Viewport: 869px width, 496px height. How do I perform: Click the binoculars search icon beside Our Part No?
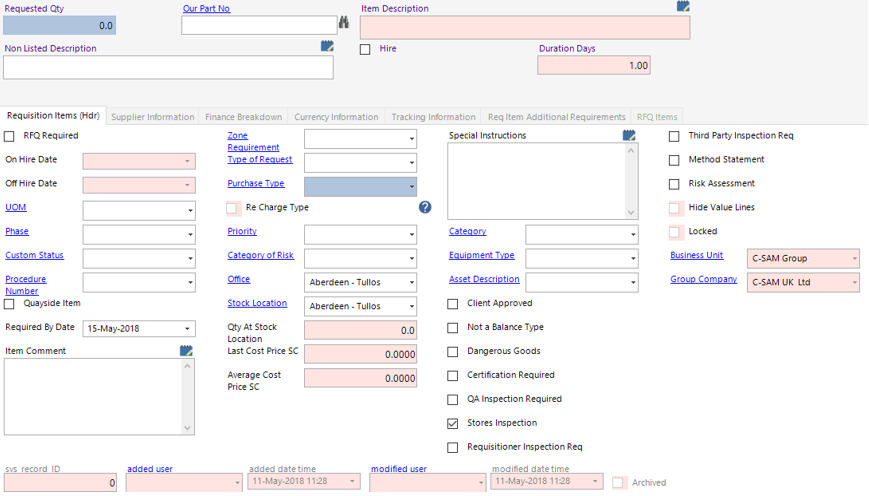(344, 22)
